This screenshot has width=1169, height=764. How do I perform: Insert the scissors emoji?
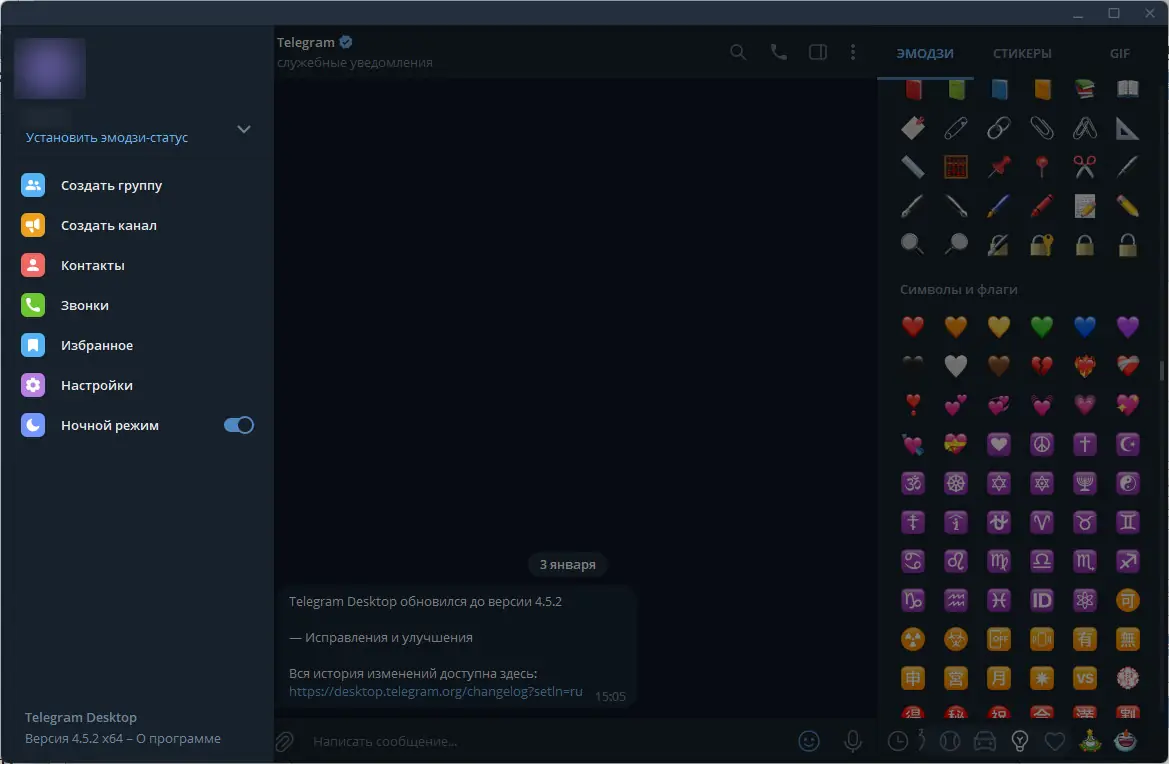[x=1085, y=166]
